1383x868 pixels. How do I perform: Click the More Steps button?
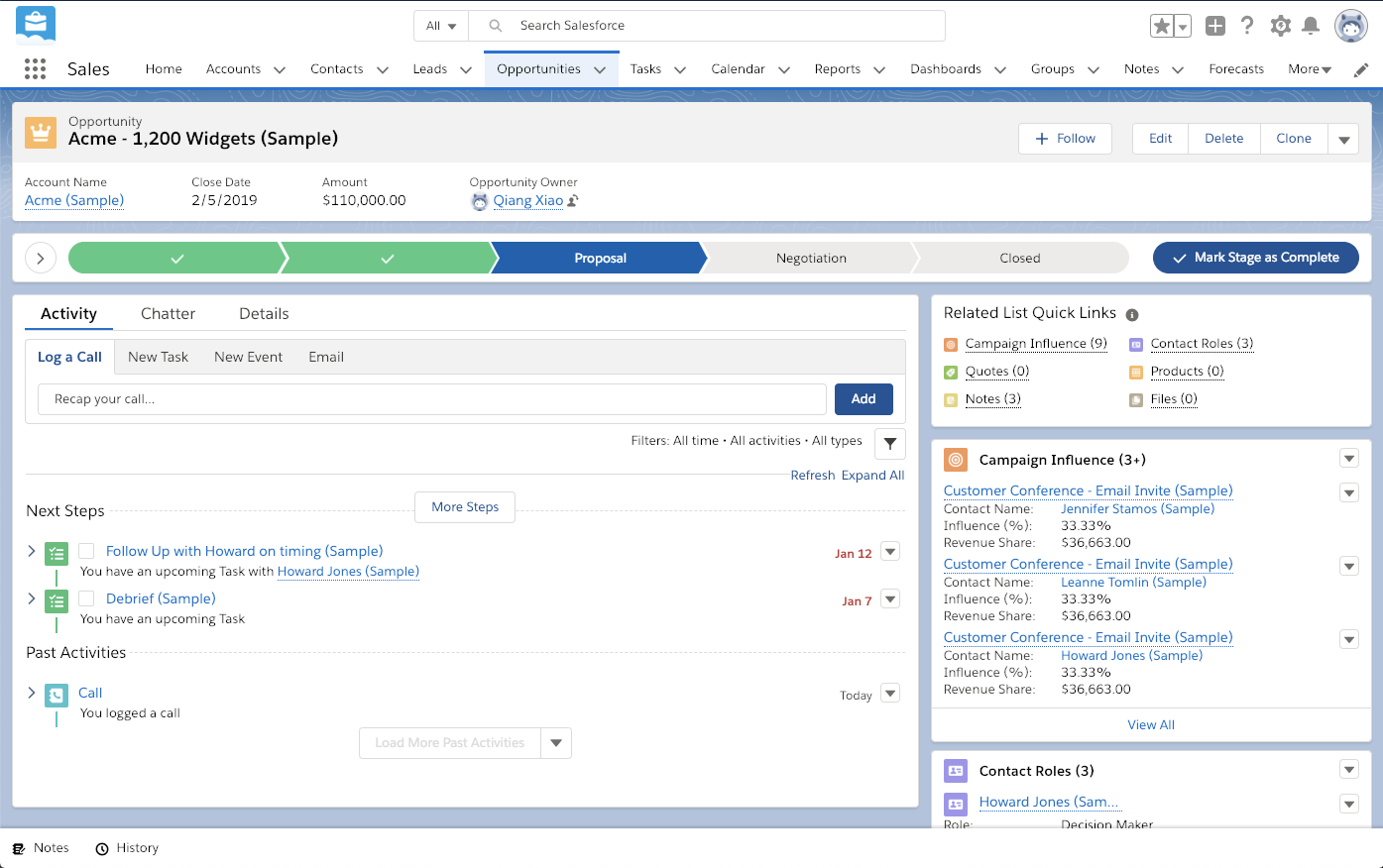click(465, 506)
